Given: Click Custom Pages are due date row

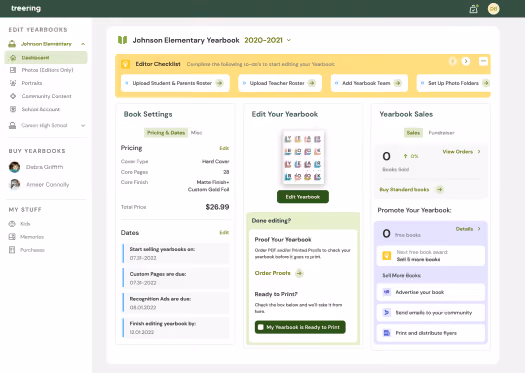Looking at the screenshot, I should (x=176, y=278).
